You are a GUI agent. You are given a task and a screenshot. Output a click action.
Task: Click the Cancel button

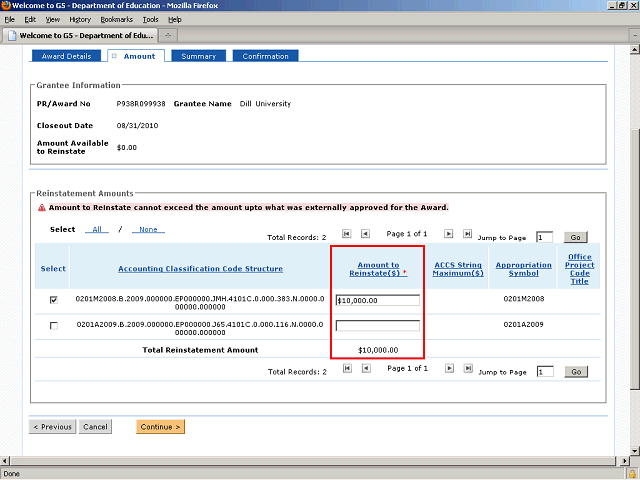[x=95, y=427]
